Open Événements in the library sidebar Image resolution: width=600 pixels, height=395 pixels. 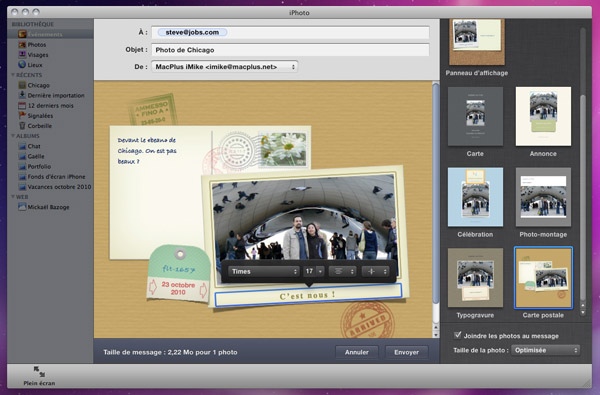50,34
